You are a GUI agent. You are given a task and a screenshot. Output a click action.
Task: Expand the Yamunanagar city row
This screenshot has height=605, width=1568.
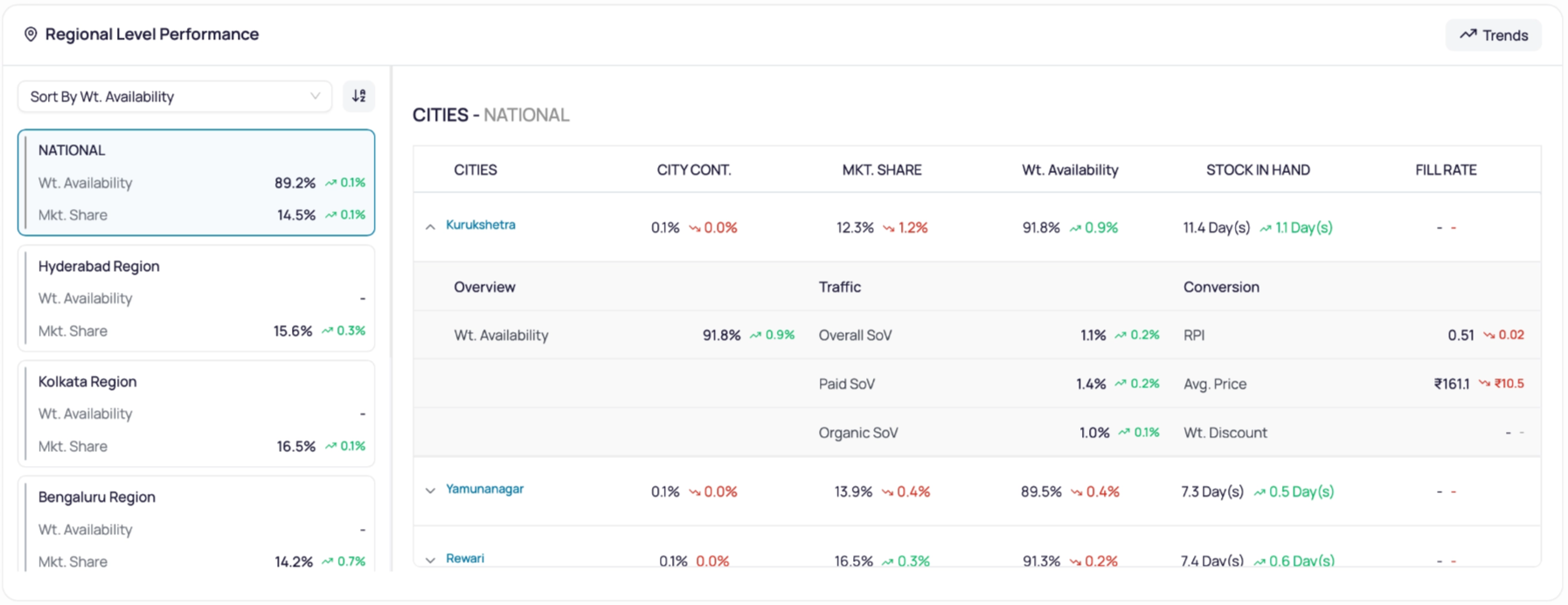pos(430,490)
